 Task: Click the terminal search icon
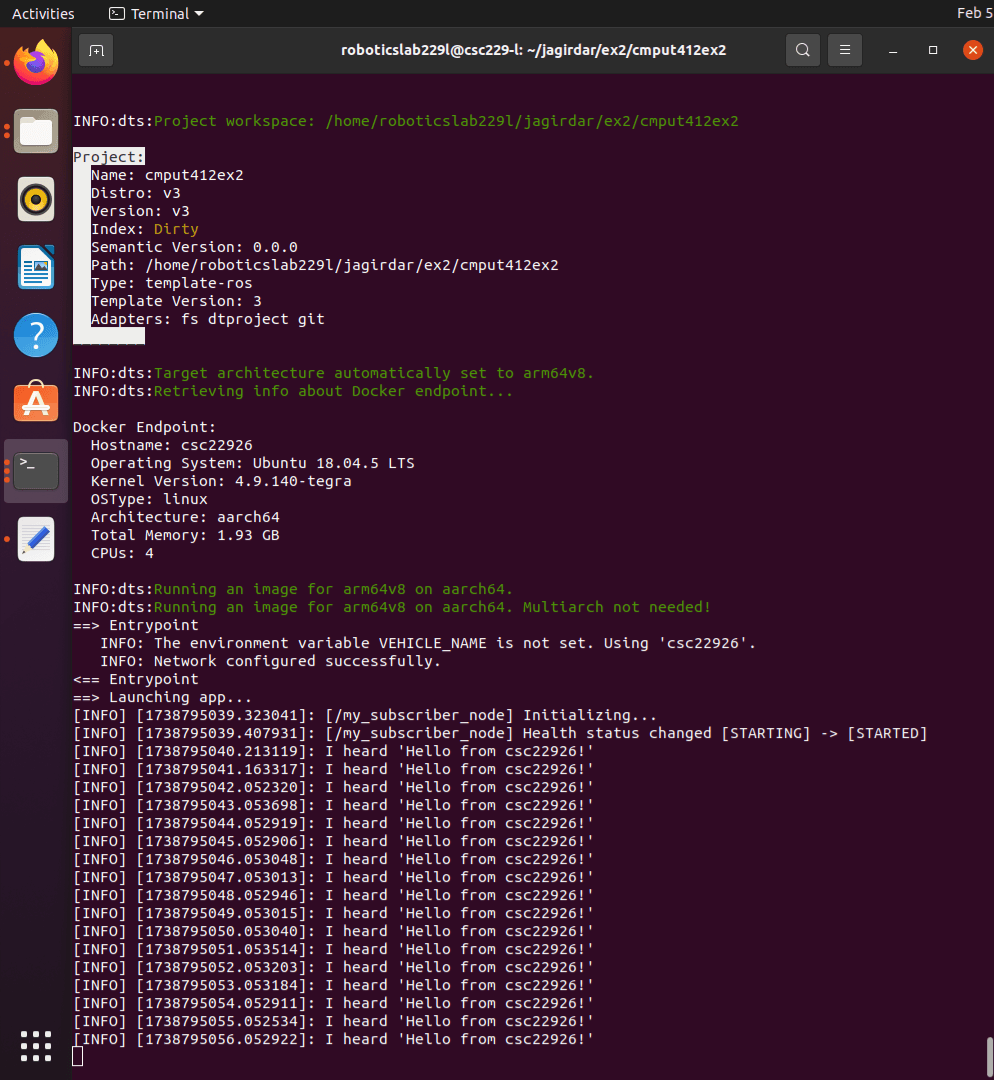(802, 49)
